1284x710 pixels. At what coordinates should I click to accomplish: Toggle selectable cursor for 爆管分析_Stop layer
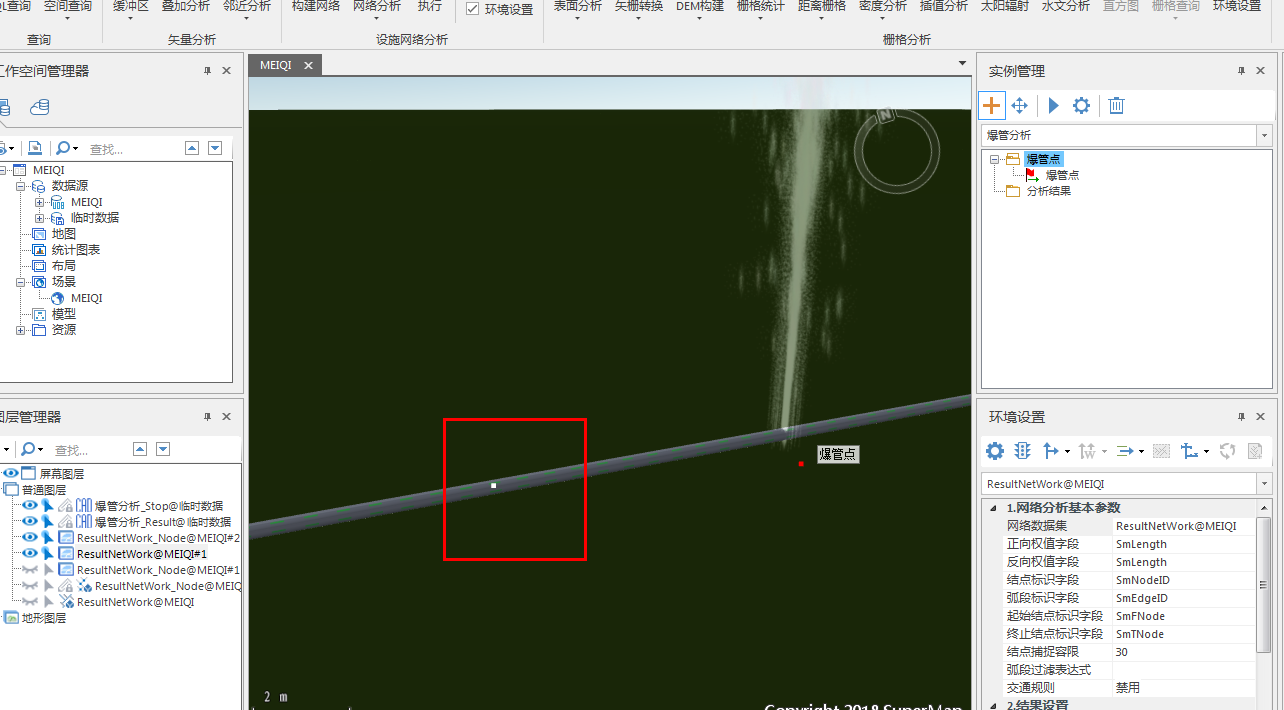tap(47, 505)
